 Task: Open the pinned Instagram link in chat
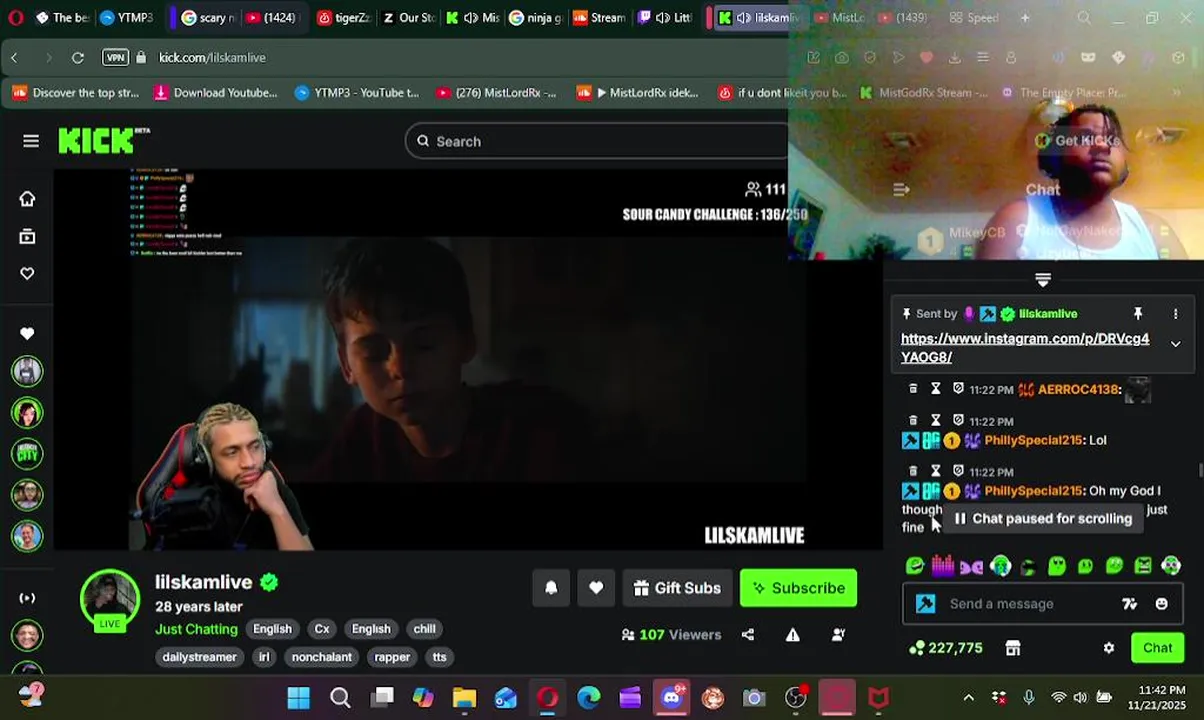[1025, 347]
